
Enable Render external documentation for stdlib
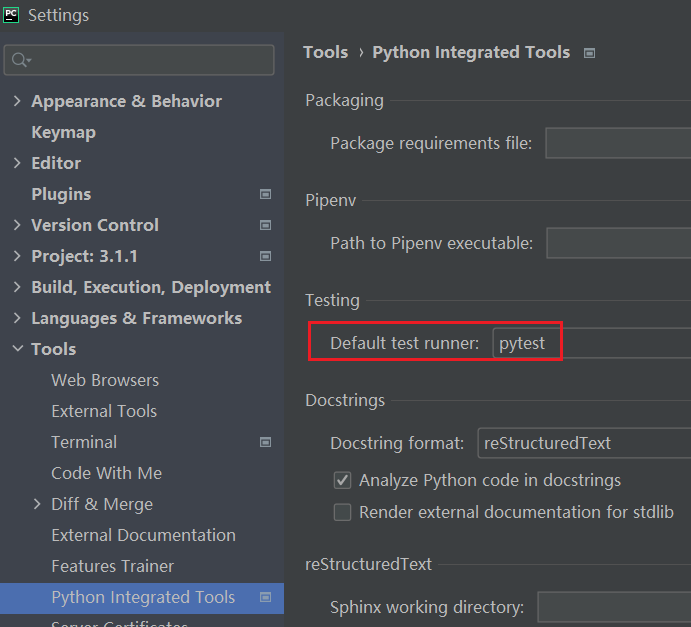click(342, 512)
